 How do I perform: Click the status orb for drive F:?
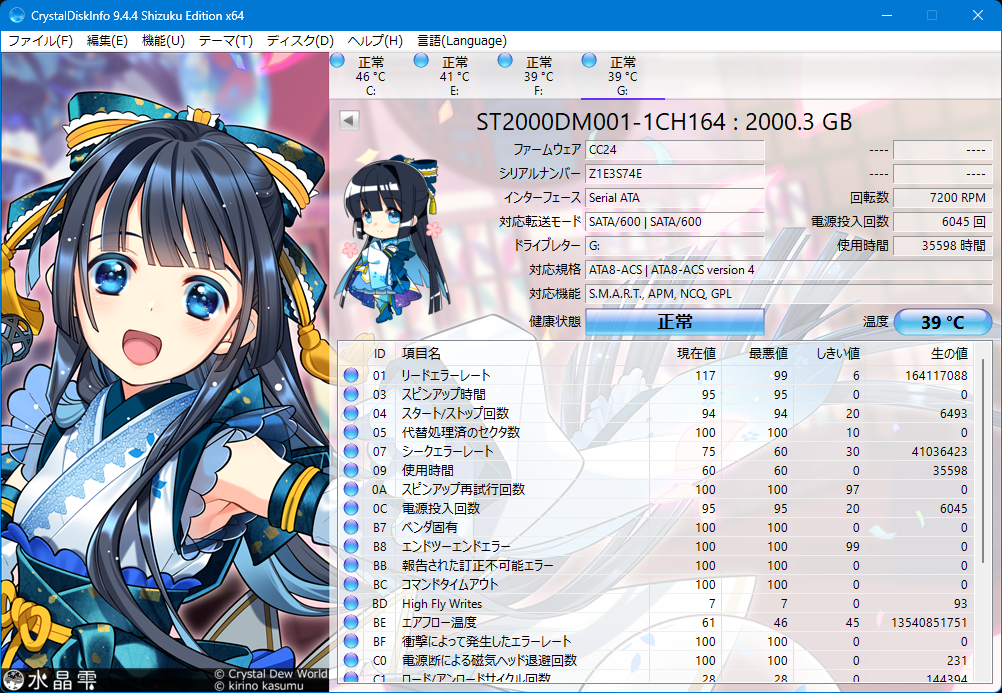(x=505, y=61)
